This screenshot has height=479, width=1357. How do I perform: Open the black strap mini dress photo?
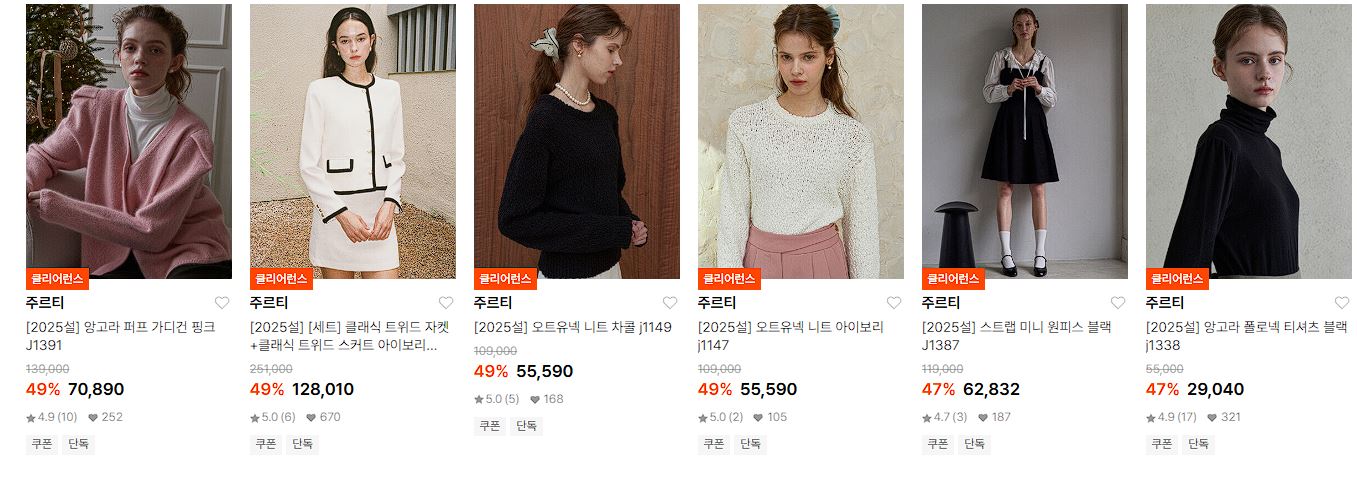point(1025,141)
